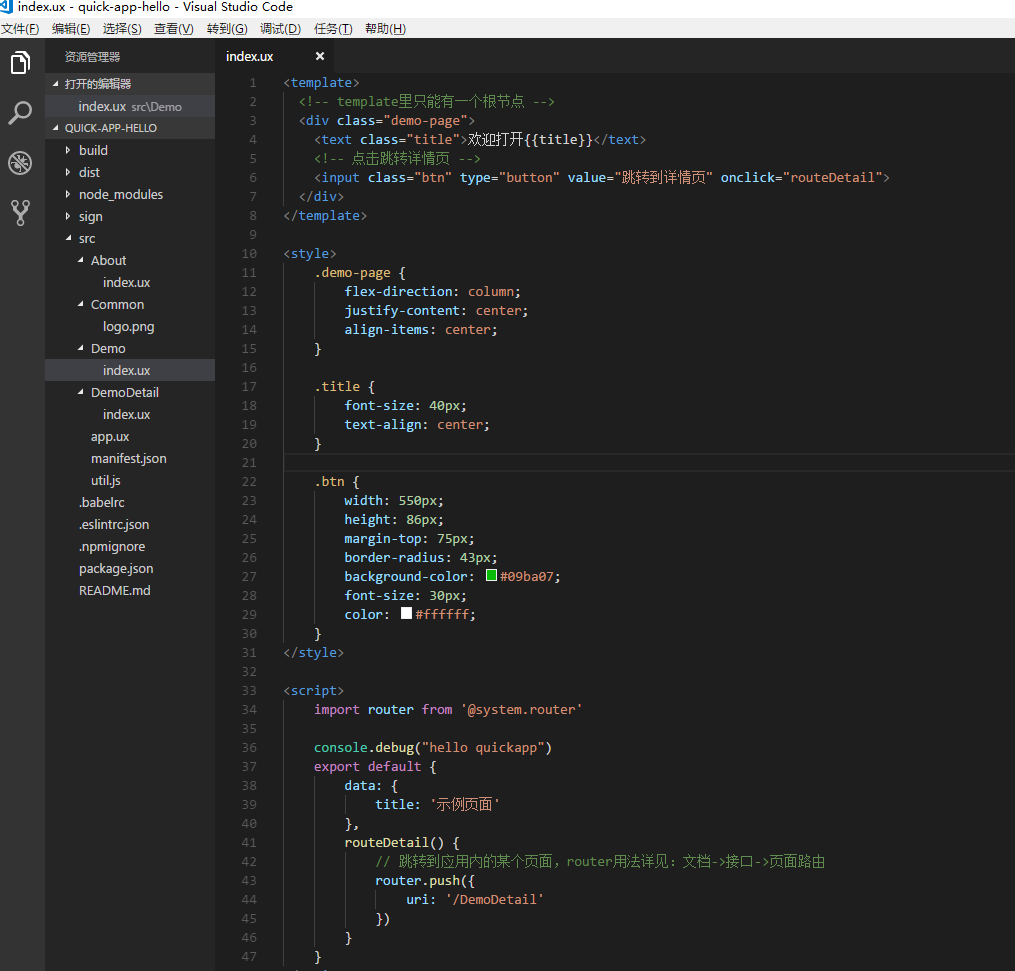Open the 调试(D) menu

point(280,28)
